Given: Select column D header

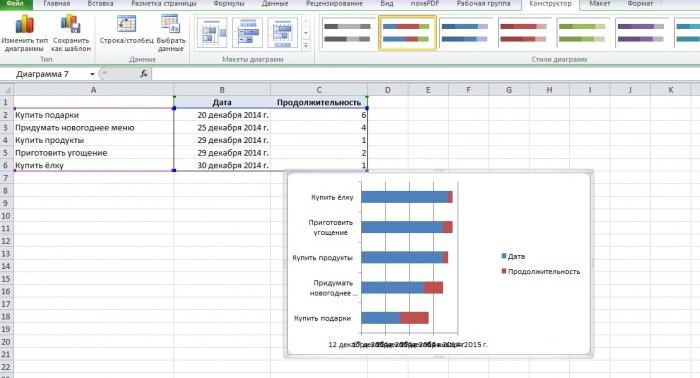Looking at the screenshot, I should (388, 90).
